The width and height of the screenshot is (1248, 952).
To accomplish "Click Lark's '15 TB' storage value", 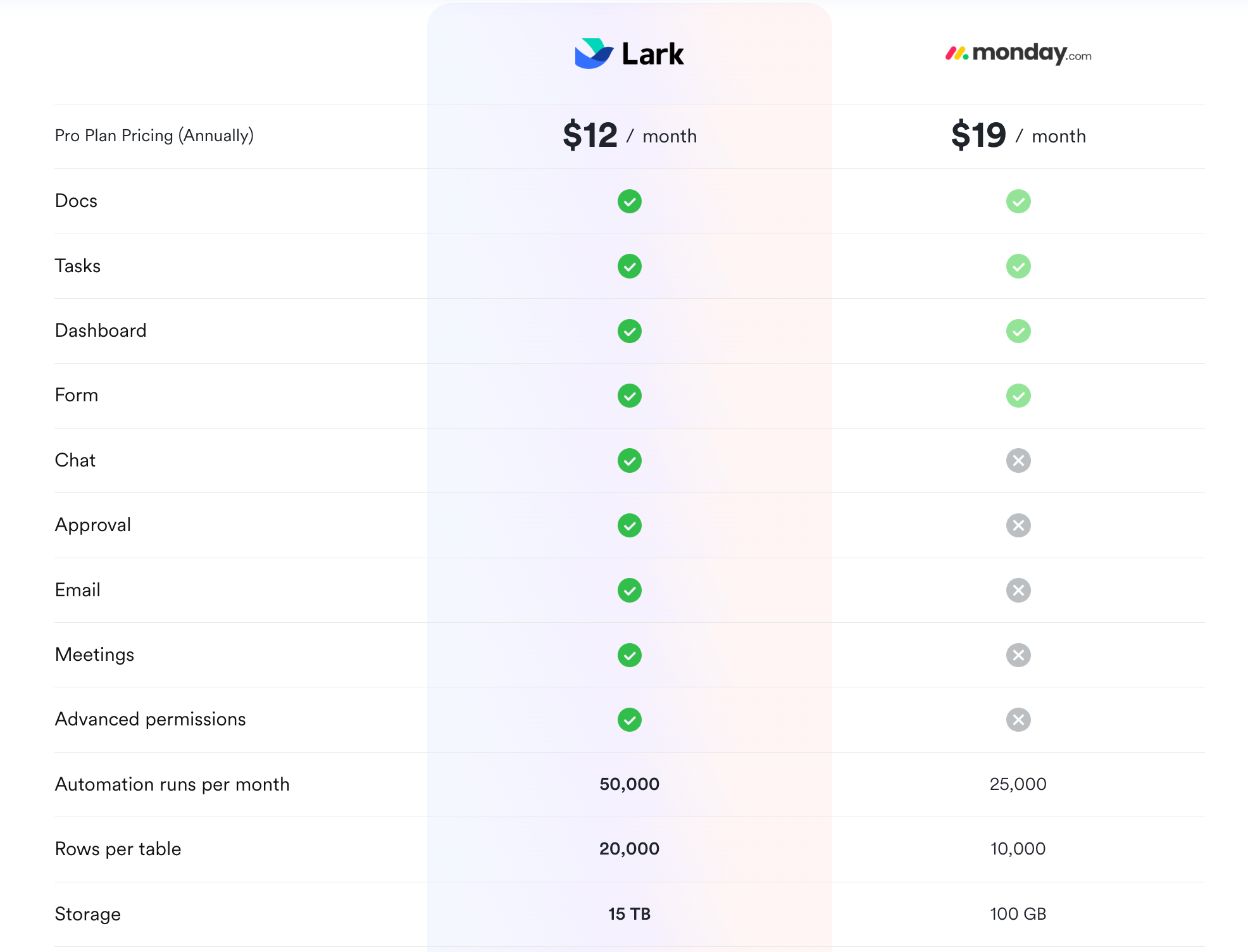I will click(x=630, y=914).
